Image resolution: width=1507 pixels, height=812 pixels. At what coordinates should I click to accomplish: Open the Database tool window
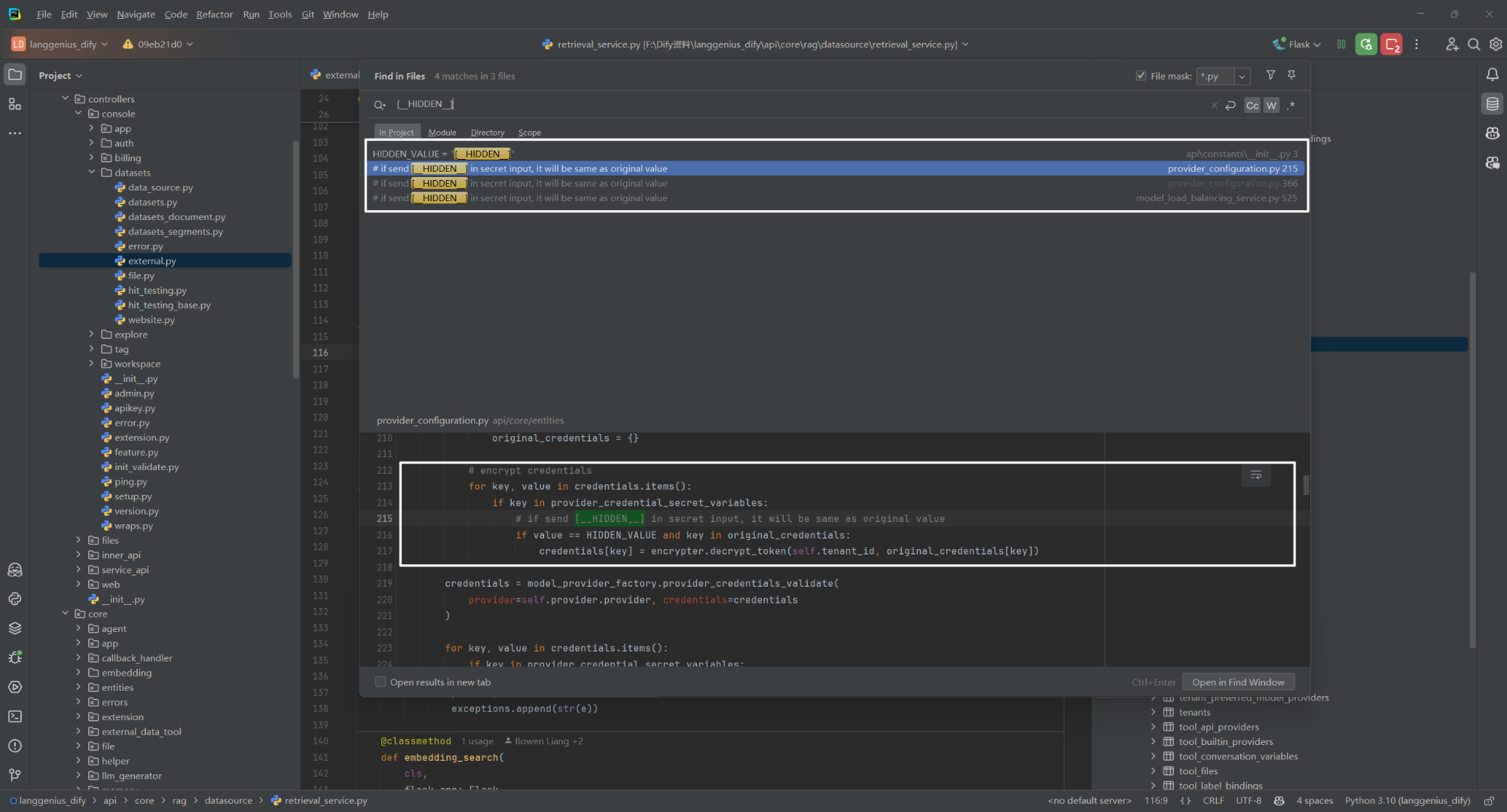[x=1492, y=103]
